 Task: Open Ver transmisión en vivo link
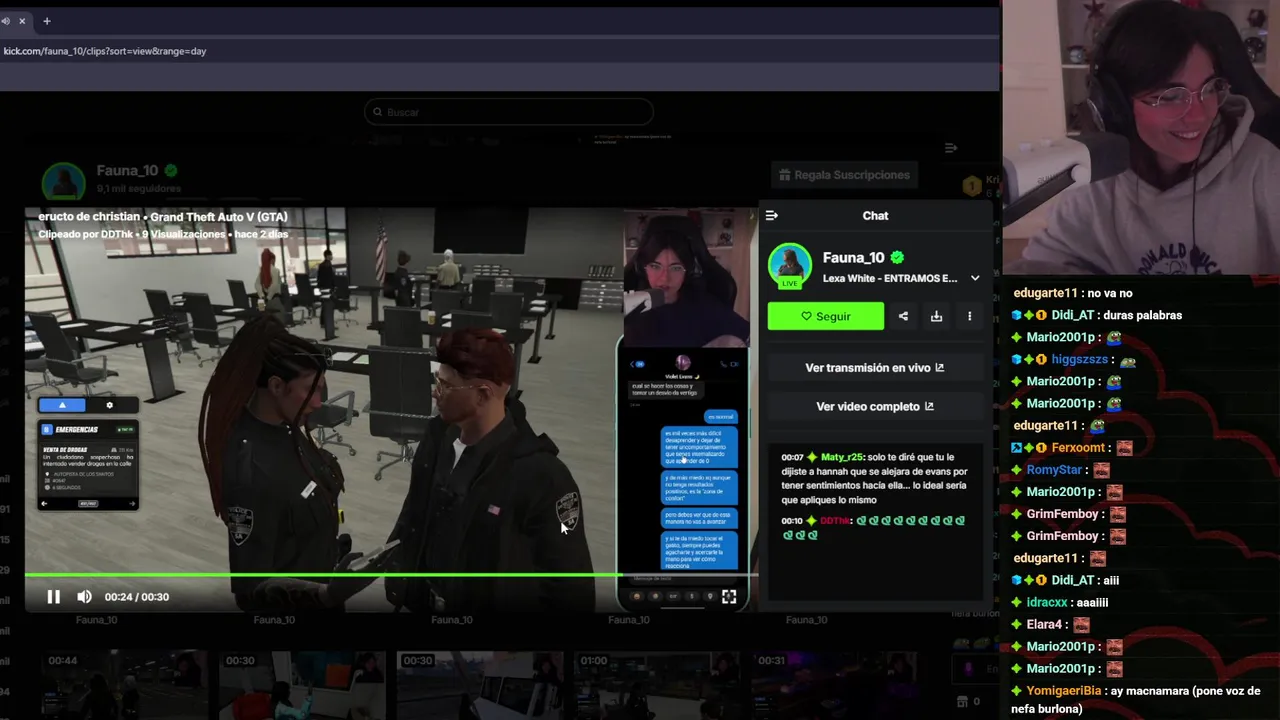pos(875,368)
